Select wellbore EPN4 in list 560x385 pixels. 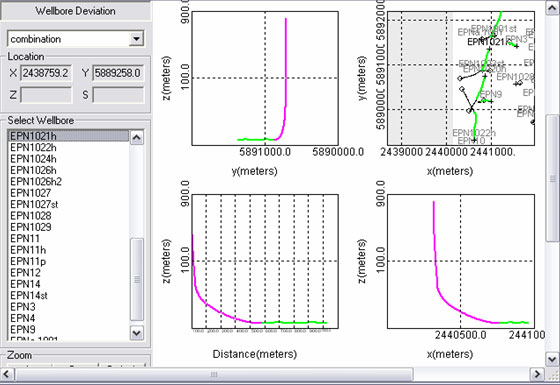click(x=68, y=318)
